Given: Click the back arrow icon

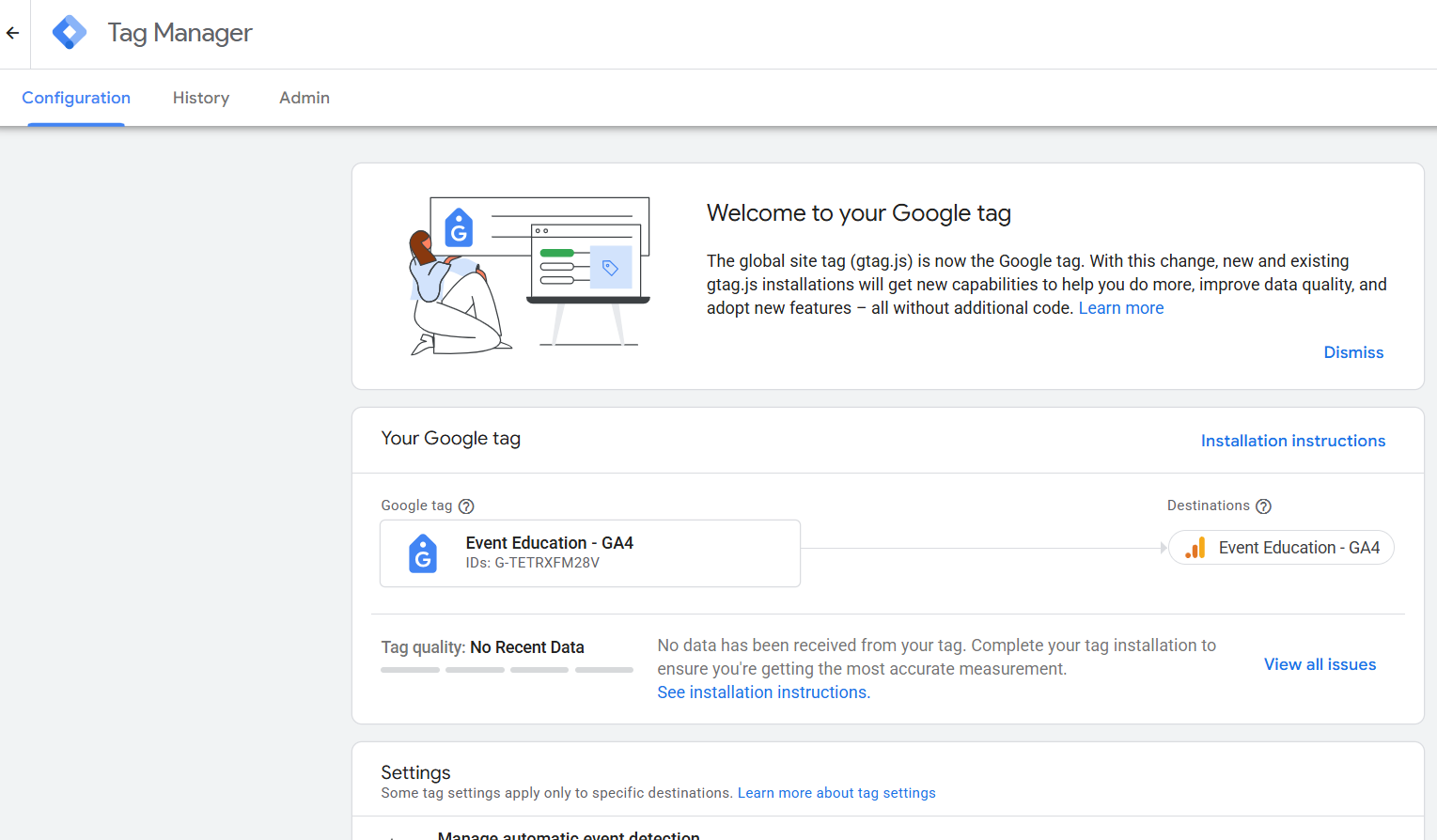Looking at the screenshot, I should 13,33.
